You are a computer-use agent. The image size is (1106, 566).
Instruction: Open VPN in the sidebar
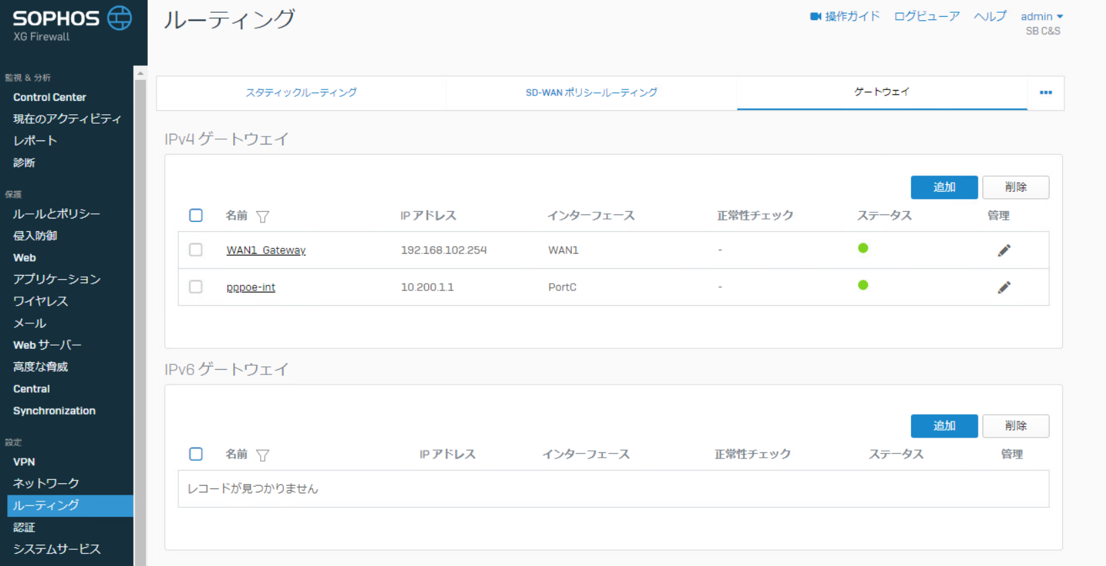(x=24, y=462)
